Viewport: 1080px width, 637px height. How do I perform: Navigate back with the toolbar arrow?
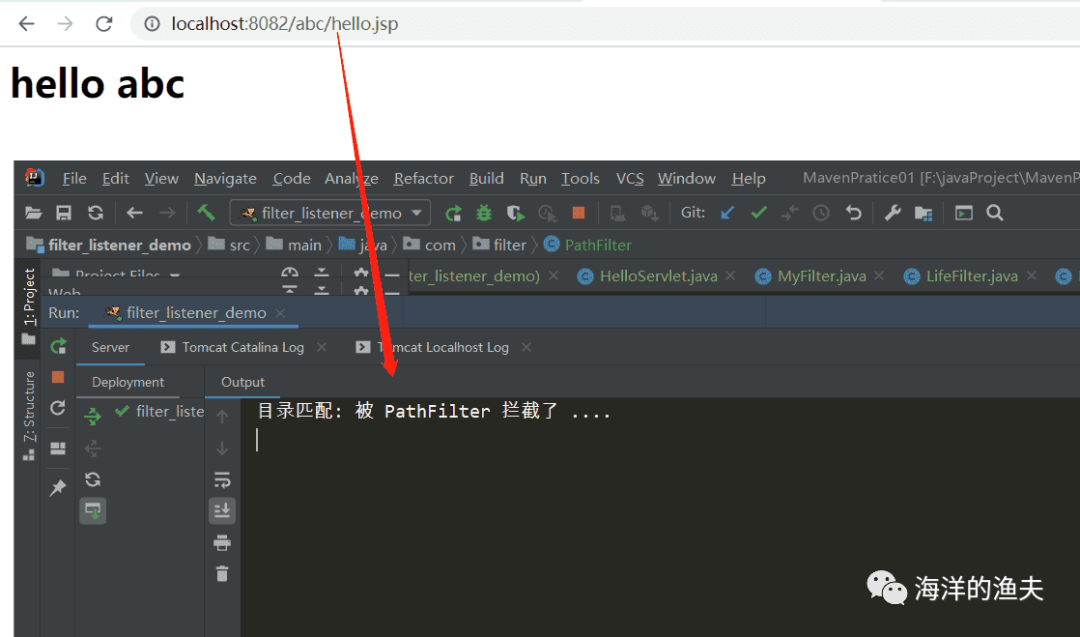pyautogui.click(x=134, y=213)
